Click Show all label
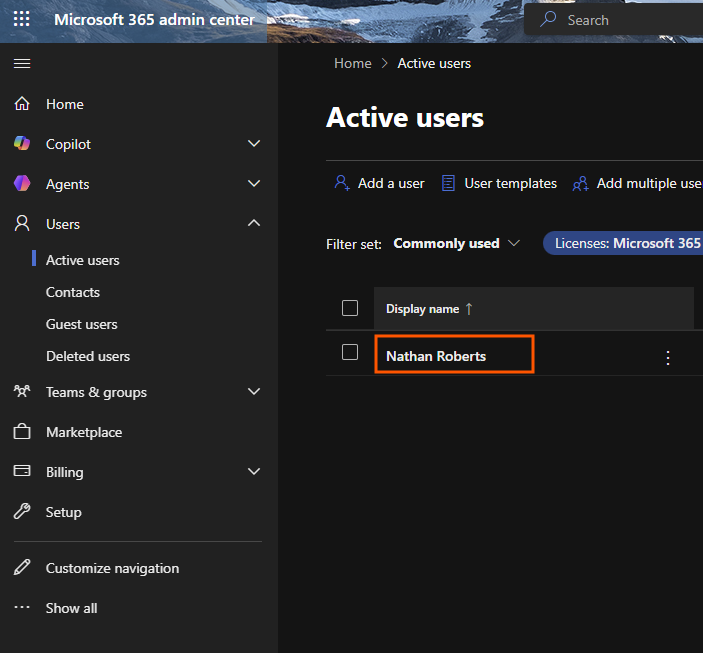This screenshot has width=703, height=653. [x=71, y=608]
